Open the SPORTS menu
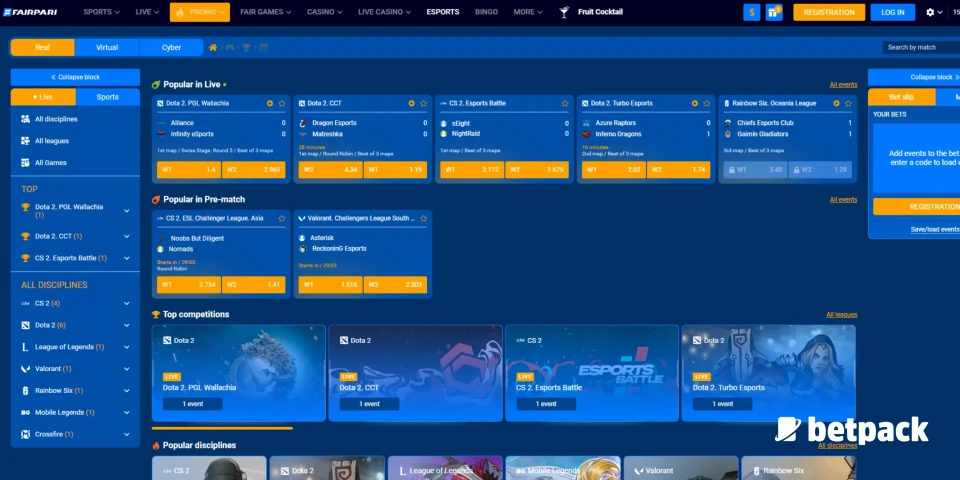The image size is (960, 480). tap(102, 12)
